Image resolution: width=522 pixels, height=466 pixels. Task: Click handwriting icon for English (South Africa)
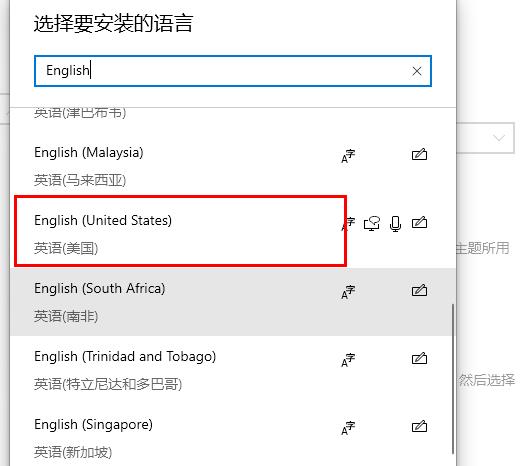(419, 290)
